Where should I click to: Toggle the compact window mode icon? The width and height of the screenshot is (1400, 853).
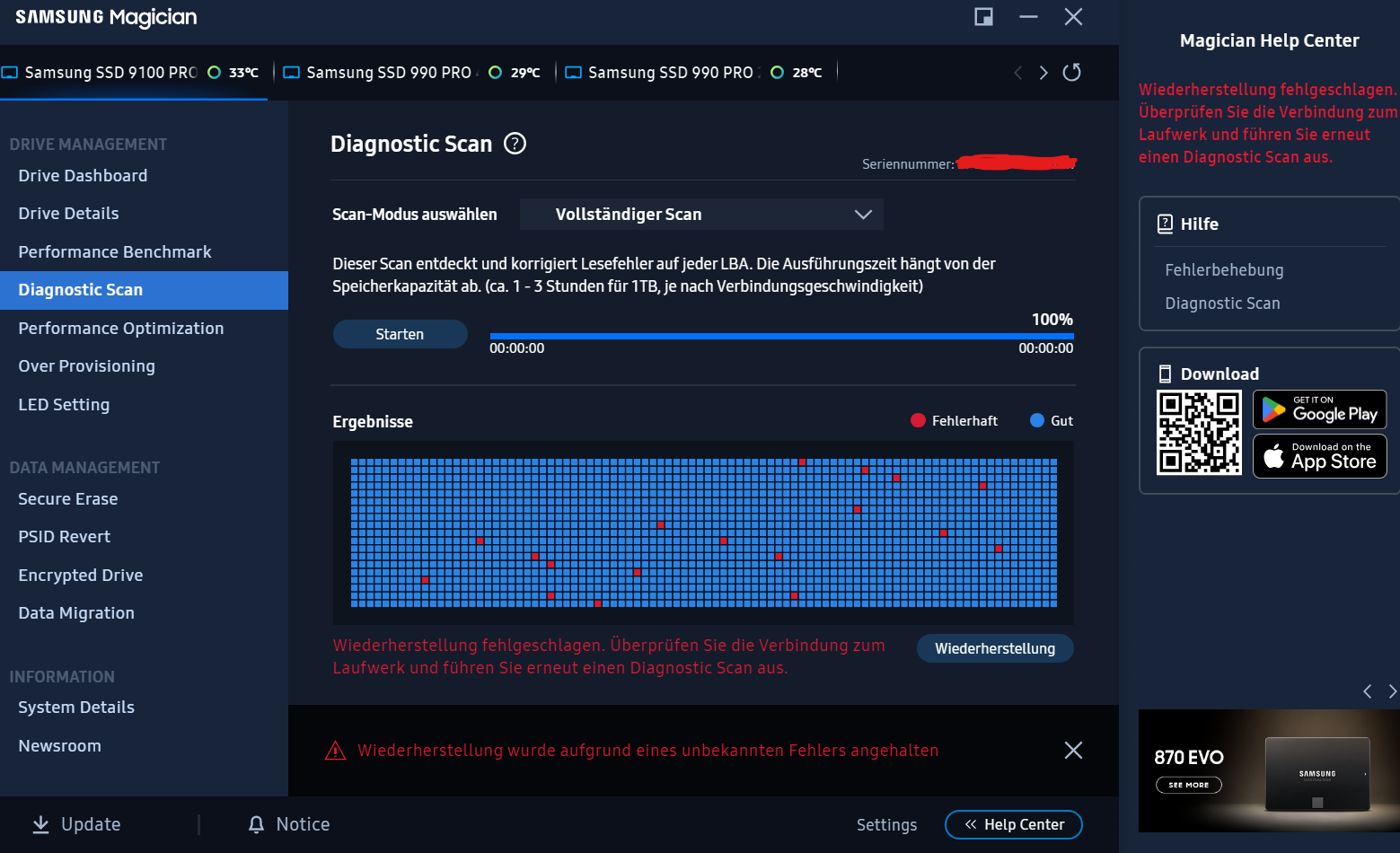pos(984,17)
